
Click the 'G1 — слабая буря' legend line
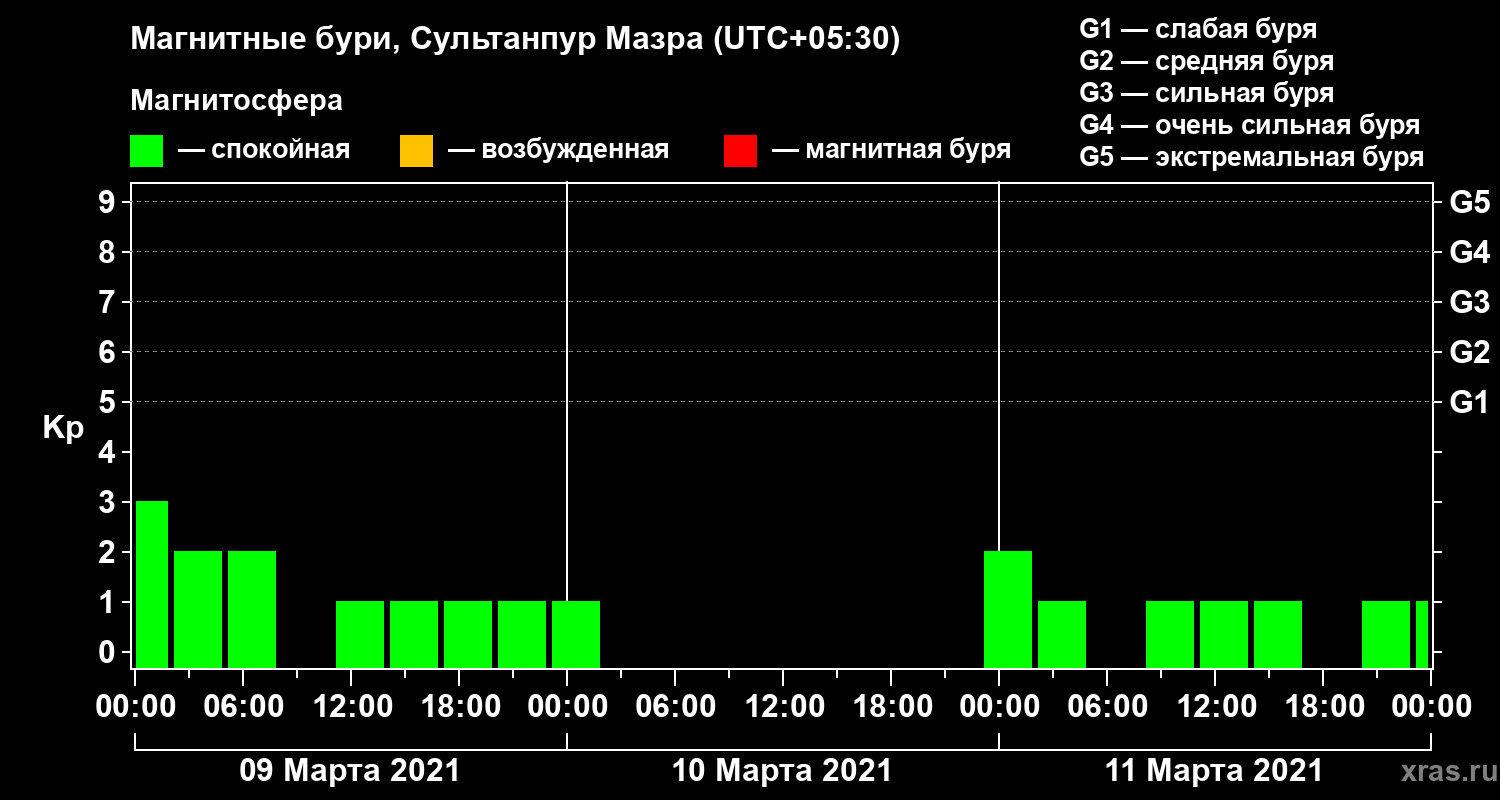pyautogui.click(x=1198, y=29)
